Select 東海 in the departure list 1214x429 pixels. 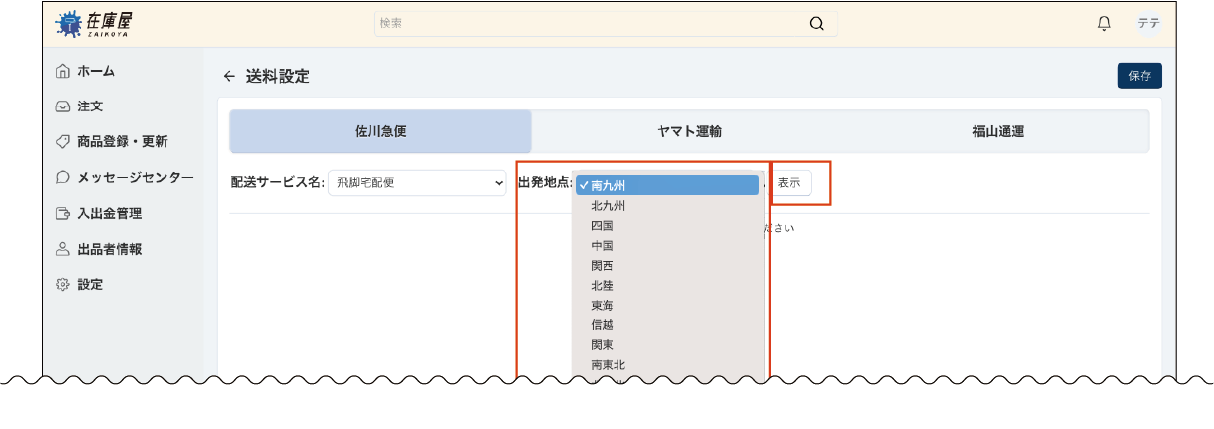(x=667, y=305)
